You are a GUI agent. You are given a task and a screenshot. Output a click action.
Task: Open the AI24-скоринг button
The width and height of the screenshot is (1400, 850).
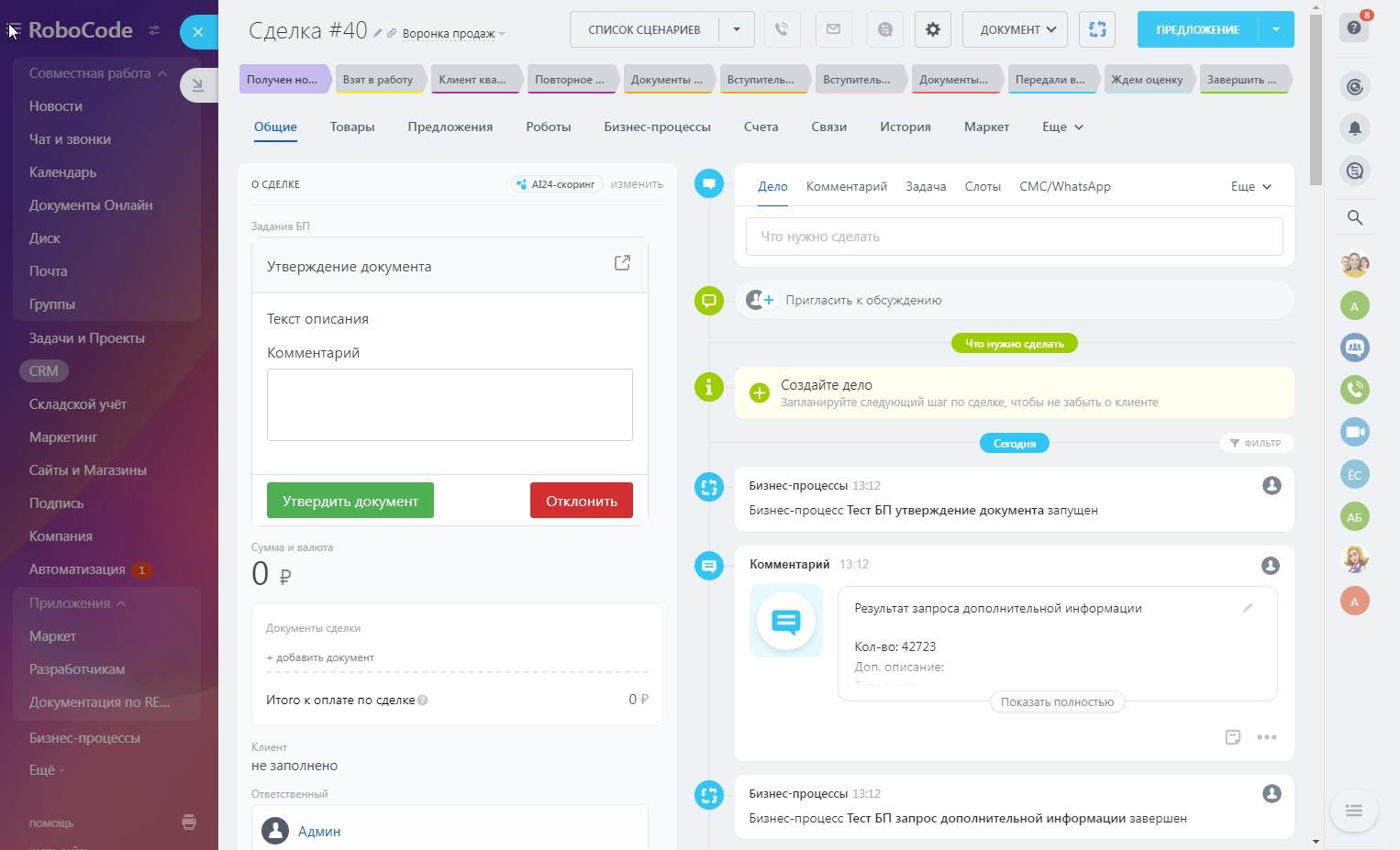click(557, 184)
